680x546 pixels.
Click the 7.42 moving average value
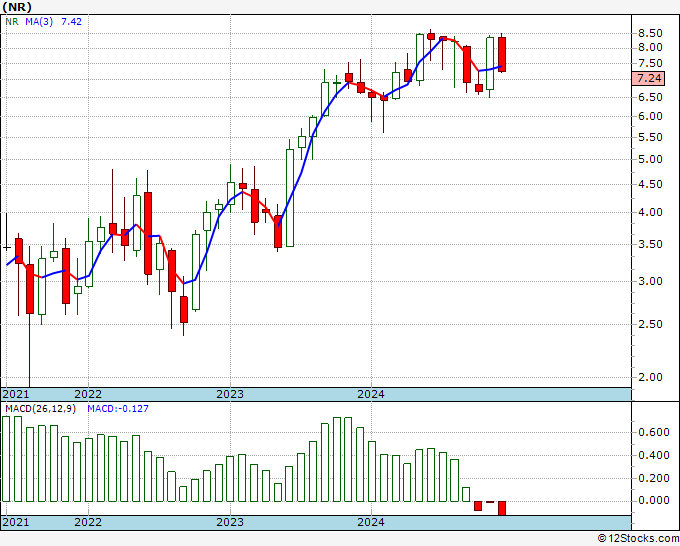pyautogui.click(x=71, y=21)
